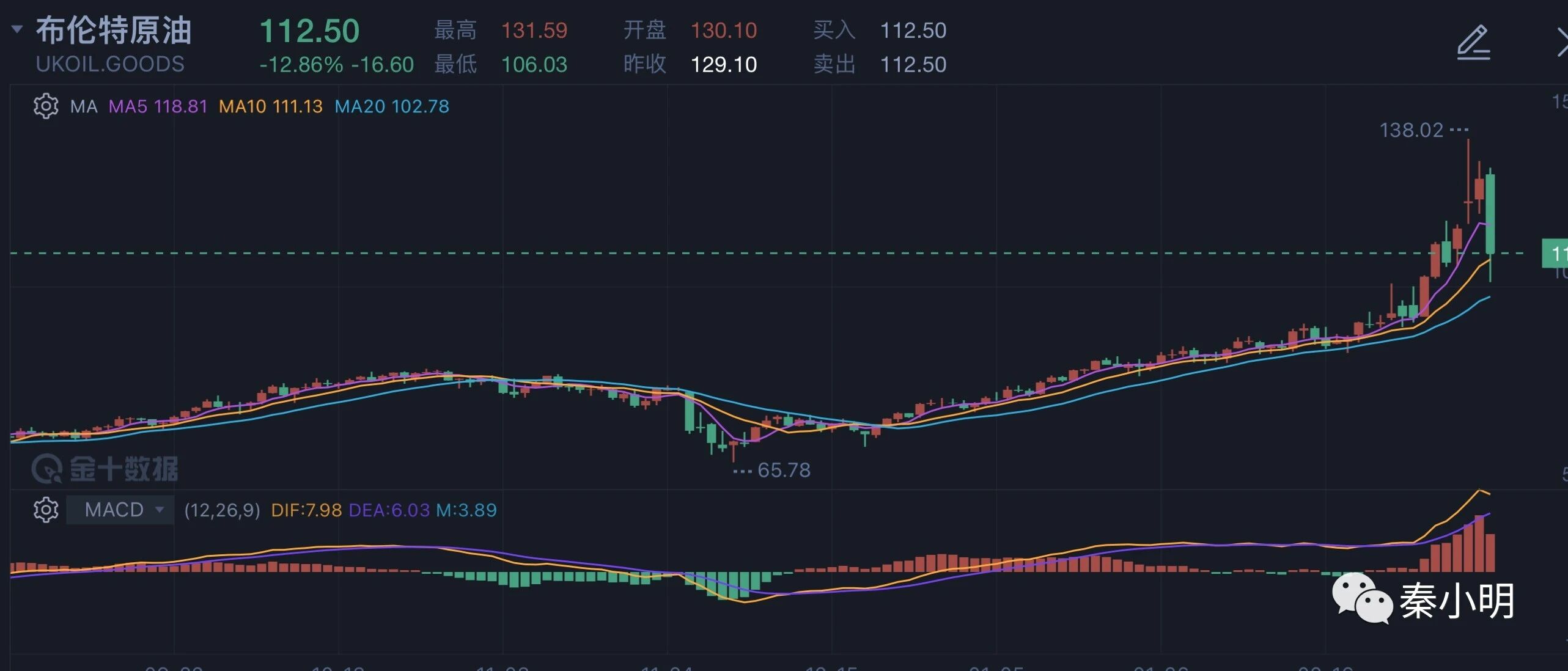Click the MA label beside the gear
The width and height of the screenshot is (1568, 671).
pyautogui.click(x=84, y=106)
